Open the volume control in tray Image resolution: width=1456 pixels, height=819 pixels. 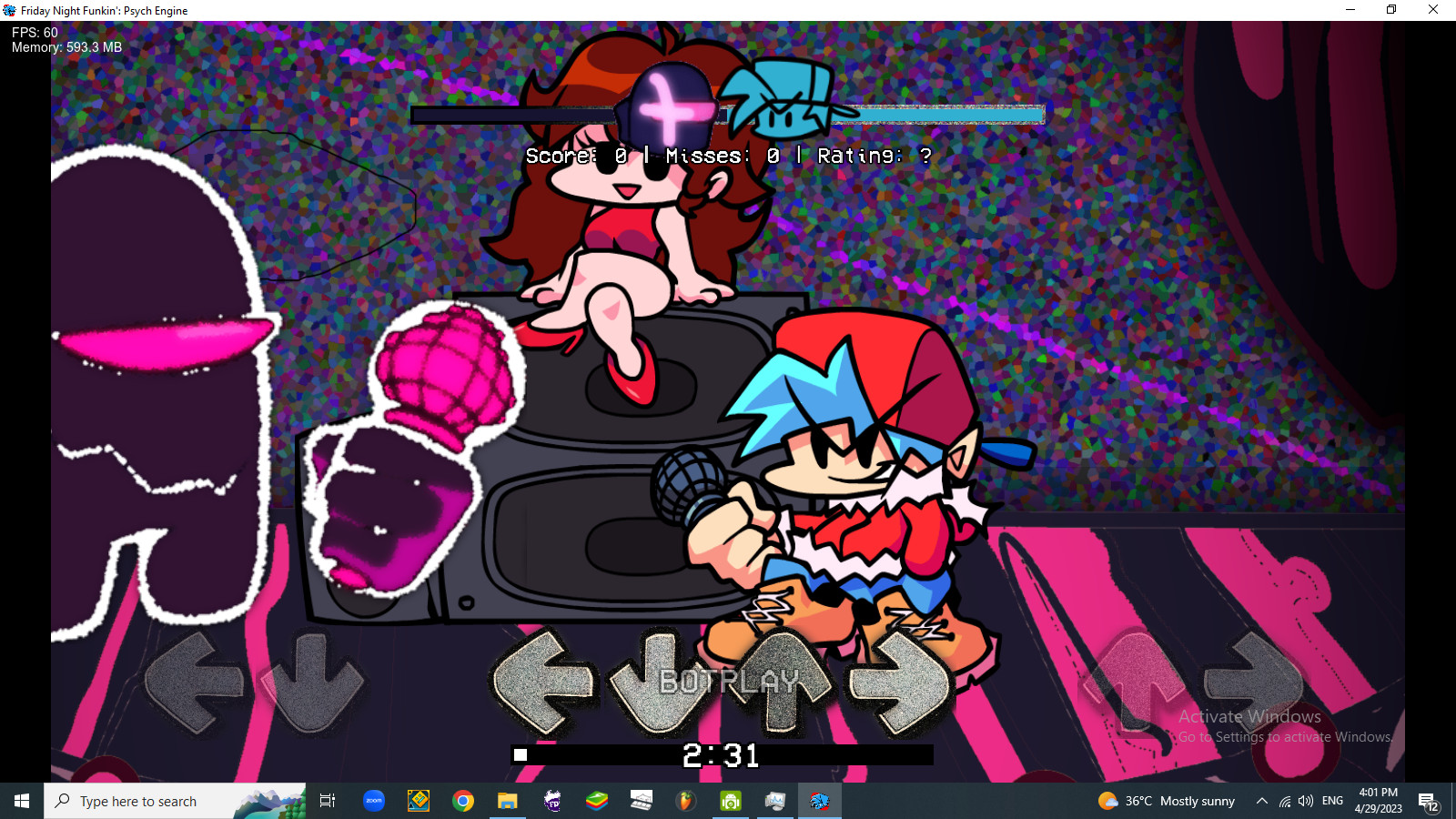pos(1306,801)
